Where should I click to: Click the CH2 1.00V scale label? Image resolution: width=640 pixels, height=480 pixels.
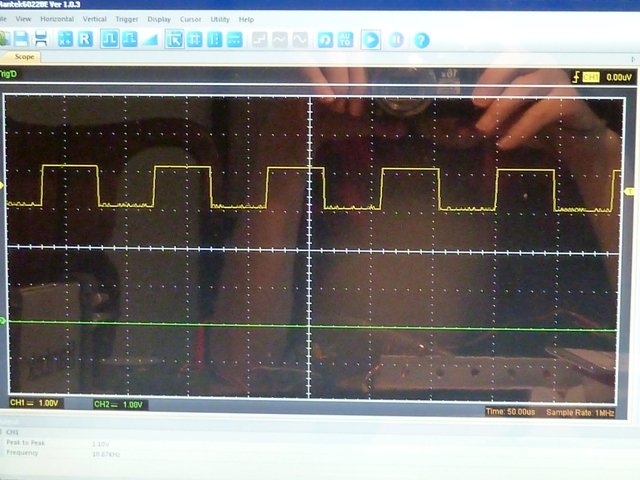(118, 404)
